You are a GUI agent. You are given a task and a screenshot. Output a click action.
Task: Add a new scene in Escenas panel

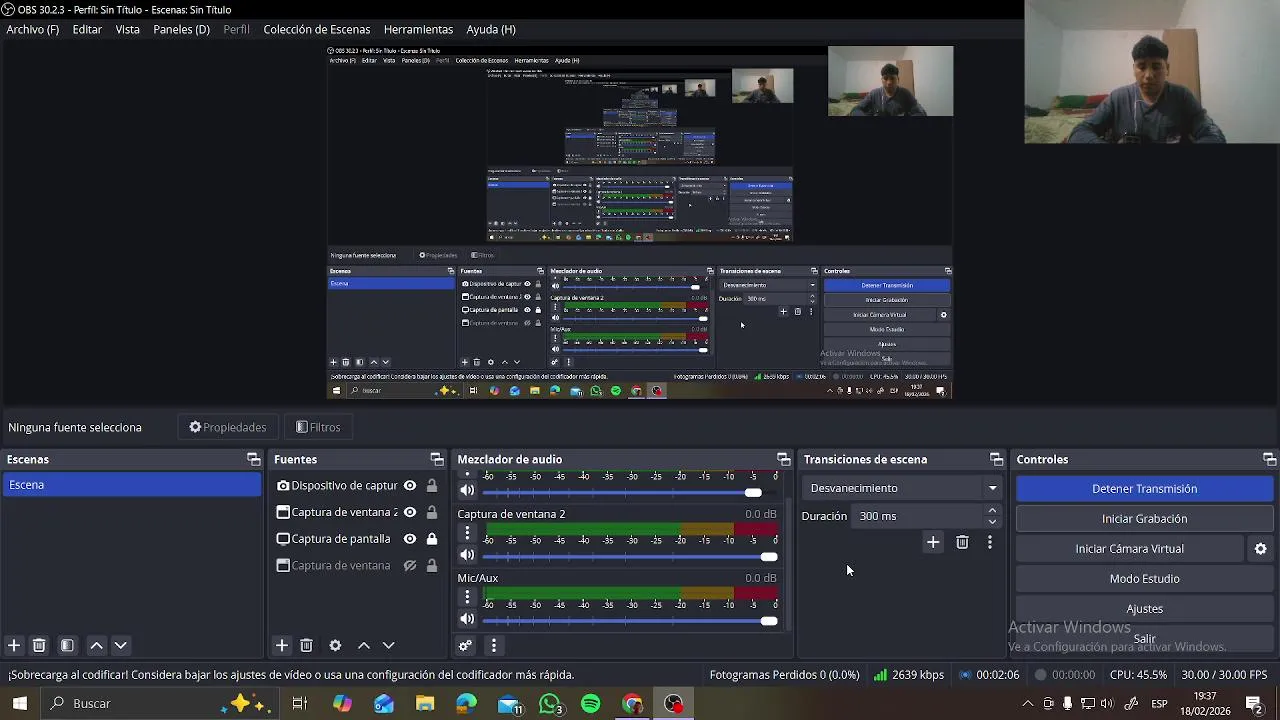14,646
